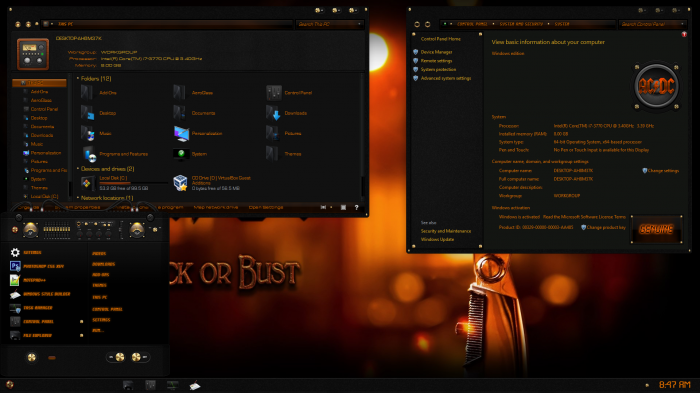Click red help icon in System window
Image resolution: width=700 pixels, height=393 pixels.
coord(684,34)
